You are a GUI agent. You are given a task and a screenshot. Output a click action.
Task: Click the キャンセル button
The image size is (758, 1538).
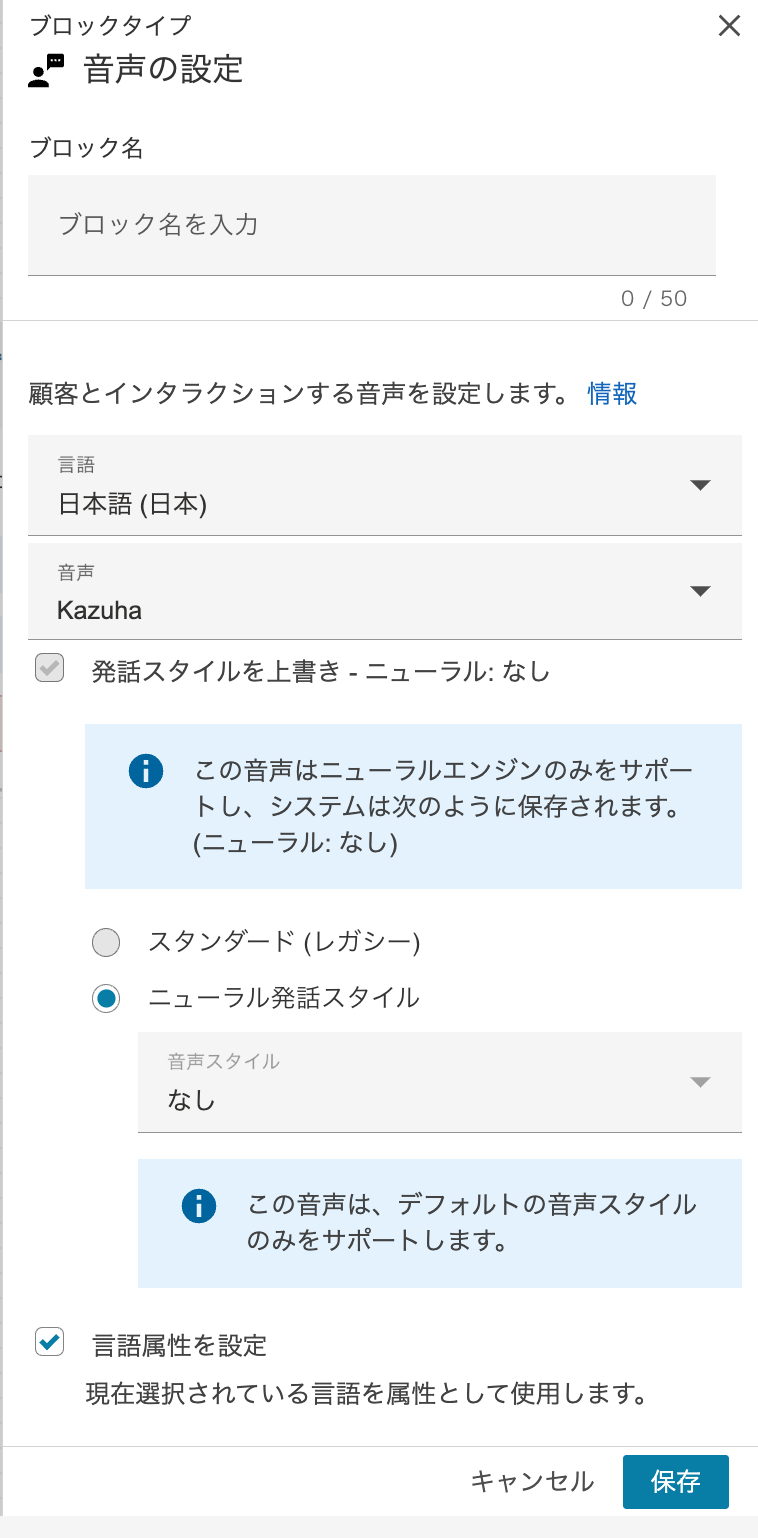(533, 1482)
